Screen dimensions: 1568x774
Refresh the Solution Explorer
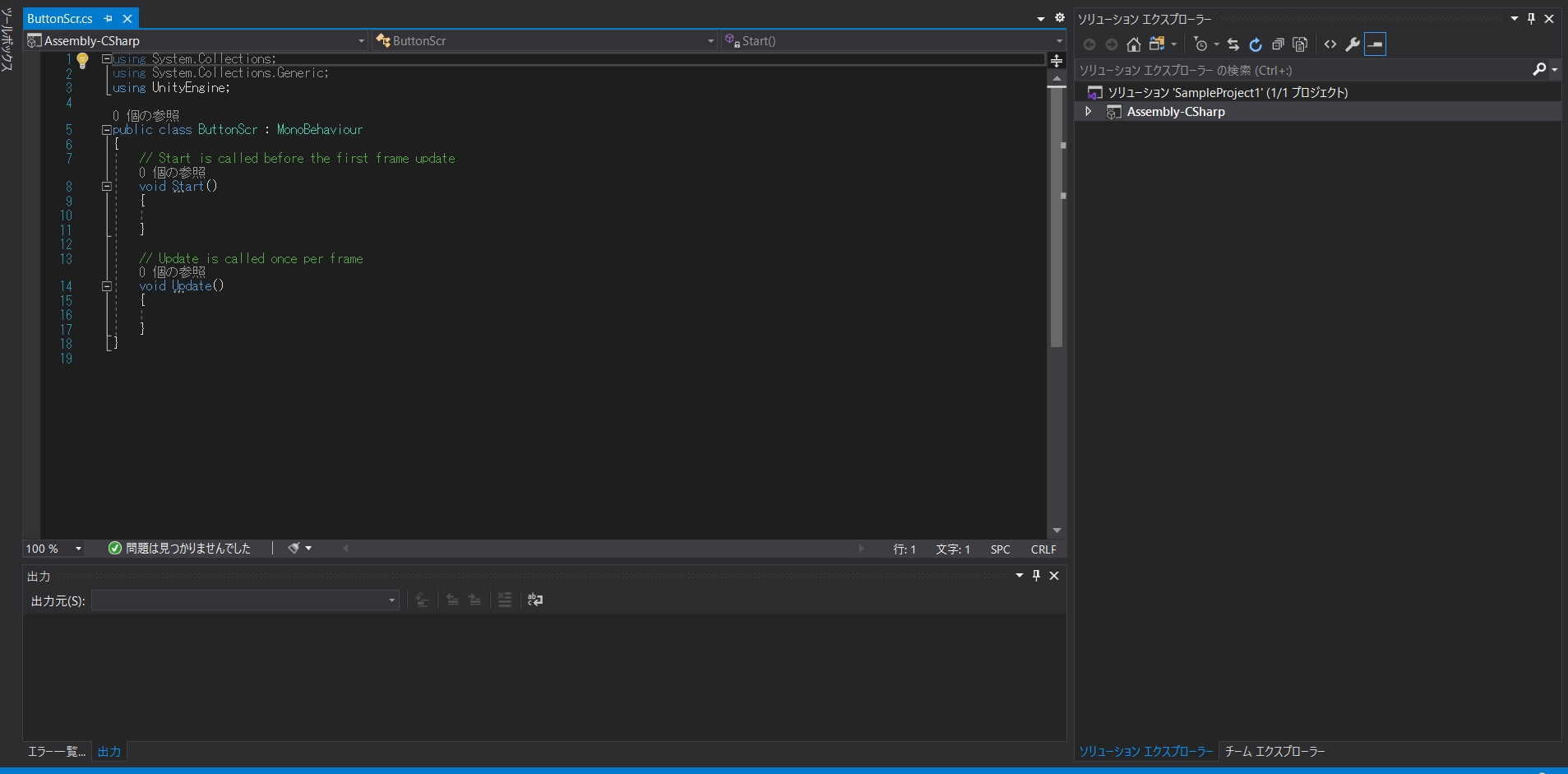[x=1256, y=44]
